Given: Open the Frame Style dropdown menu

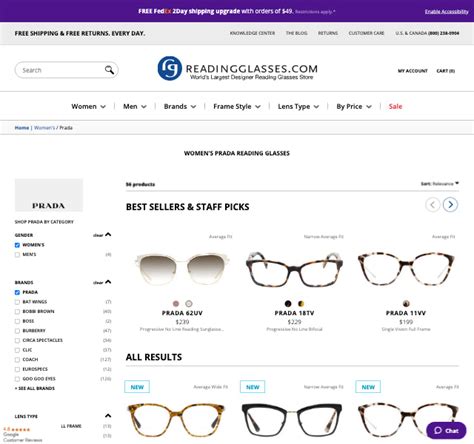Looking at the screenshot, I should [237, 106].
